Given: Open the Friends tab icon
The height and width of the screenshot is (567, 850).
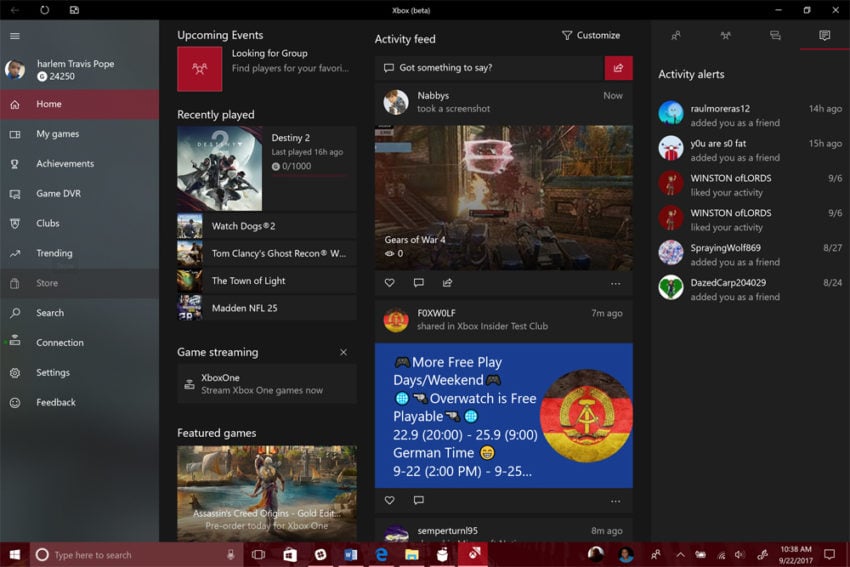Looking at the screenshot, I should [x=676, y=35].
